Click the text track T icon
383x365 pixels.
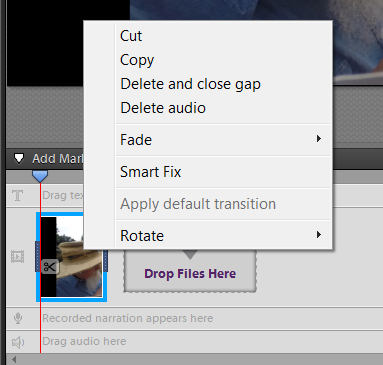tap(18, 196)
